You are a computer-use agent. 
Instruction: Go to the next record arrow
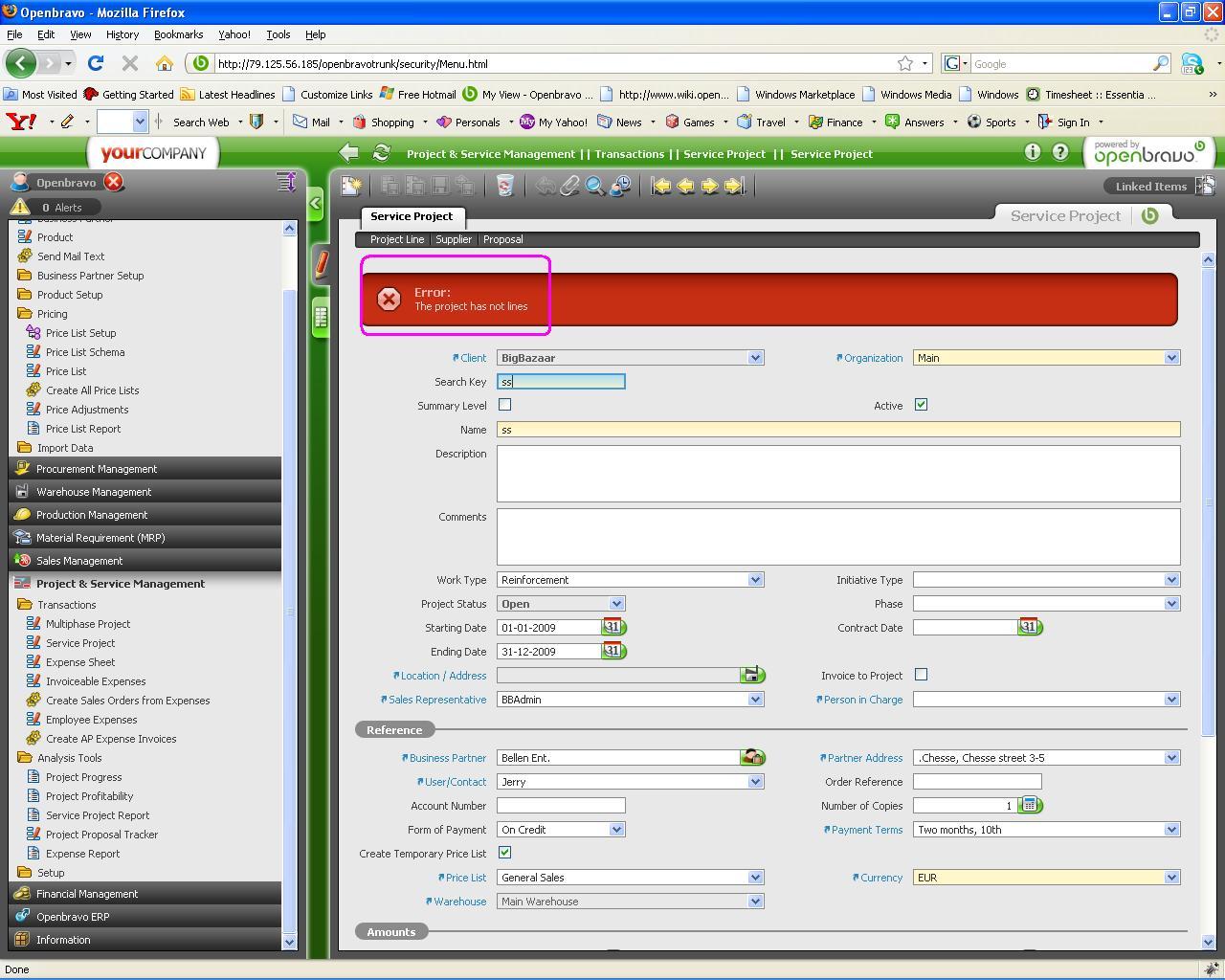pyautogui.click(x=710, y=186)
